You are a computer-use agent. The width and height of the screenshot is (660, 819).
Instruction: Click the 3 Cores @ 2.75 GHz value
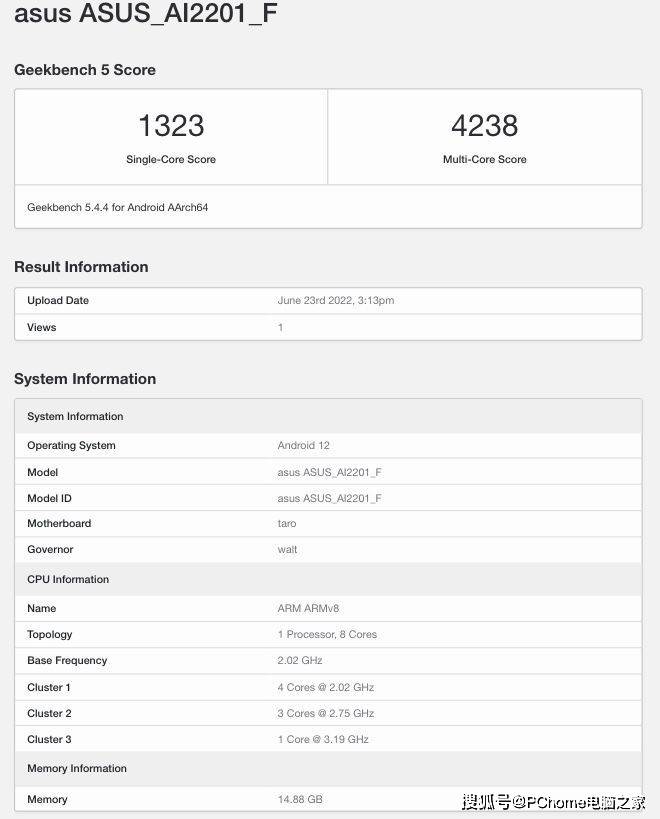tap(326, 713)
